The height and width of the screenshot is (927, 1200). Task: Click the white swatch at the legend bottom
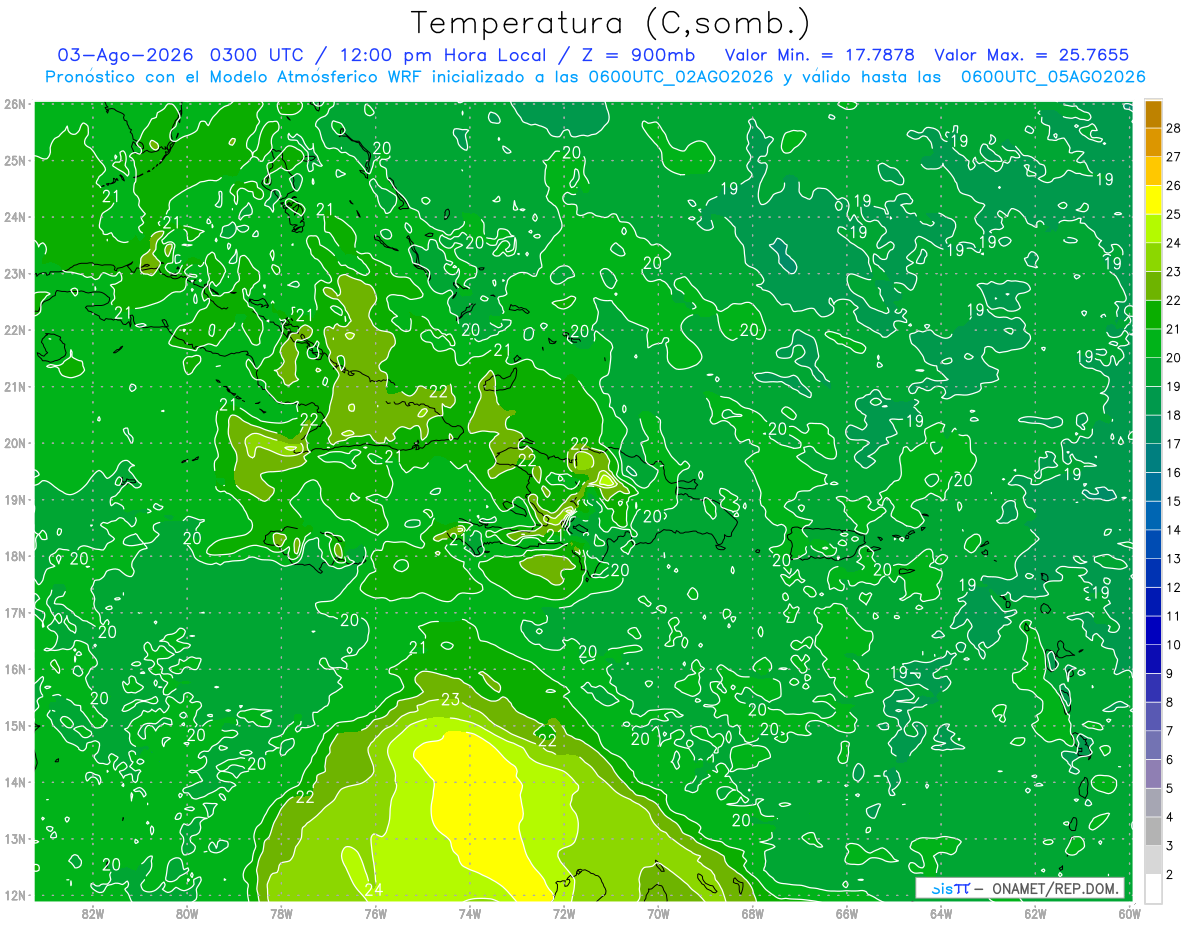(x=1154, y=888)
